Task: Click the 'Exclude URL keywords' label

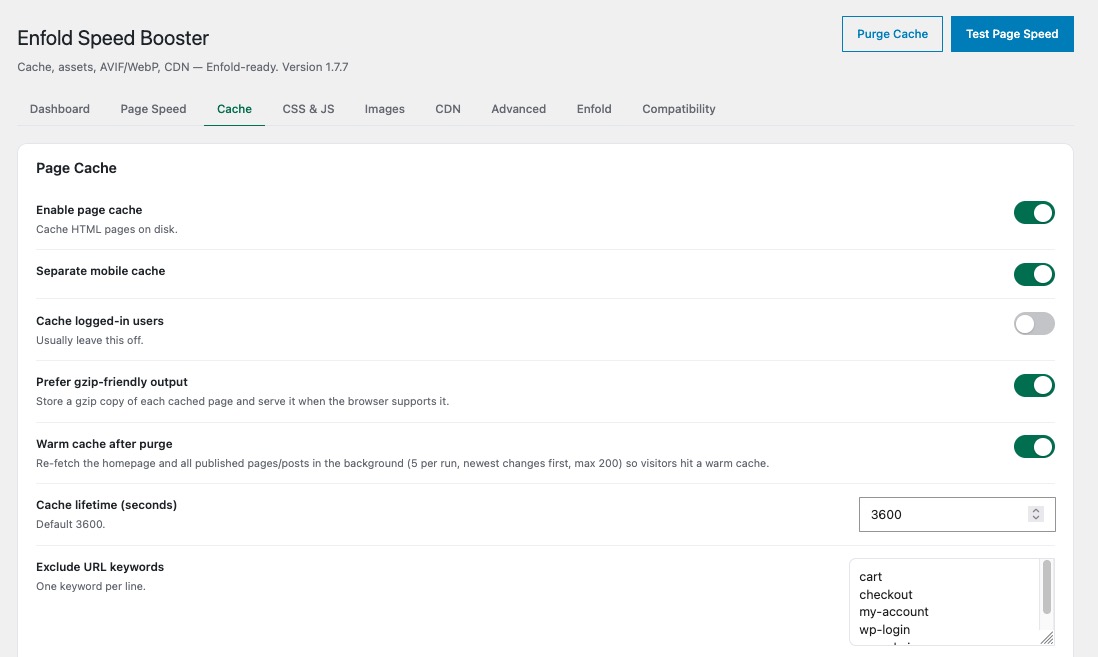Action: 100,567
